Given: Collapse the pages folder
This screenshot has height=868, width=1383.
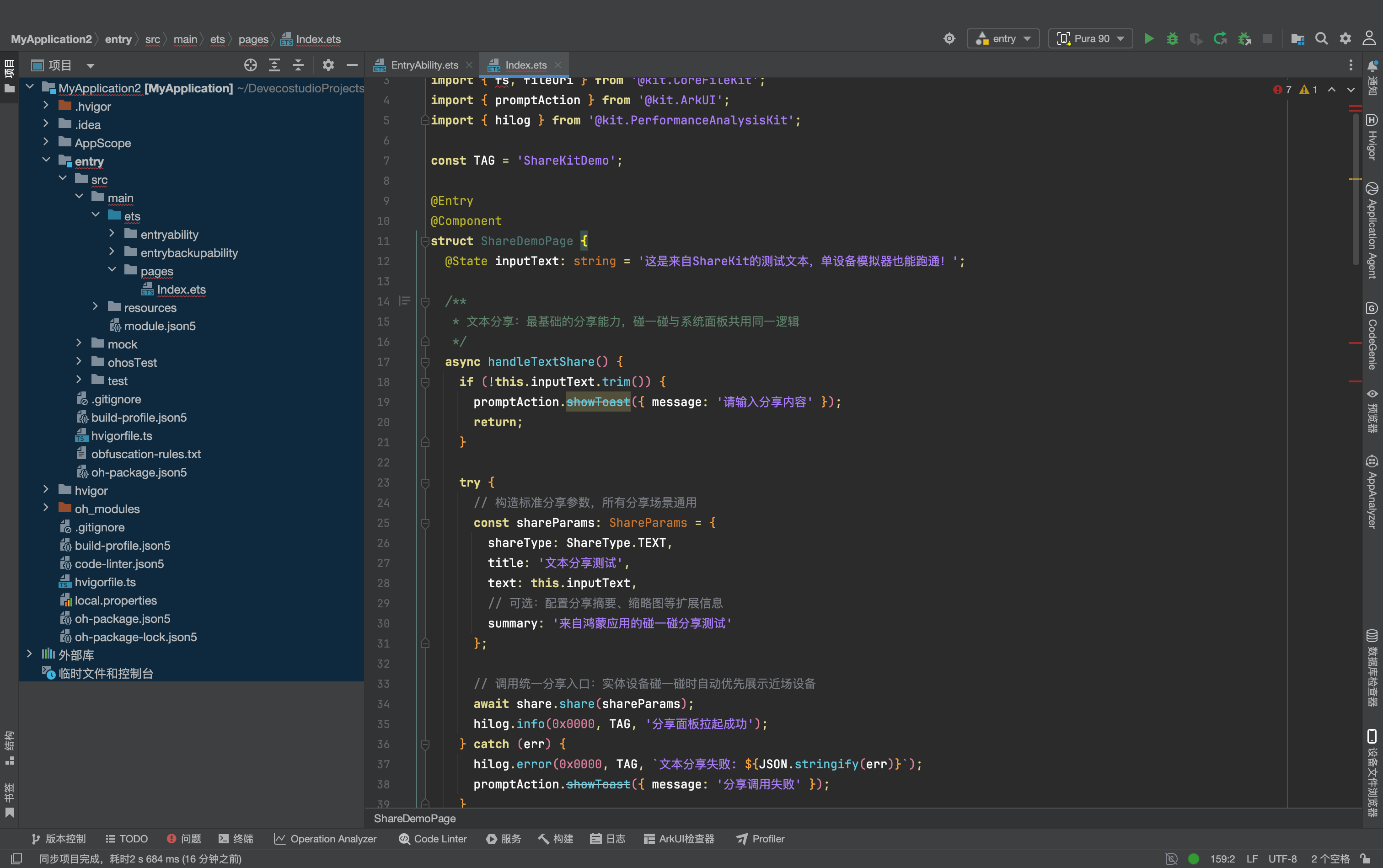Looking at the screenshot, I should click(x=112, y=270).
